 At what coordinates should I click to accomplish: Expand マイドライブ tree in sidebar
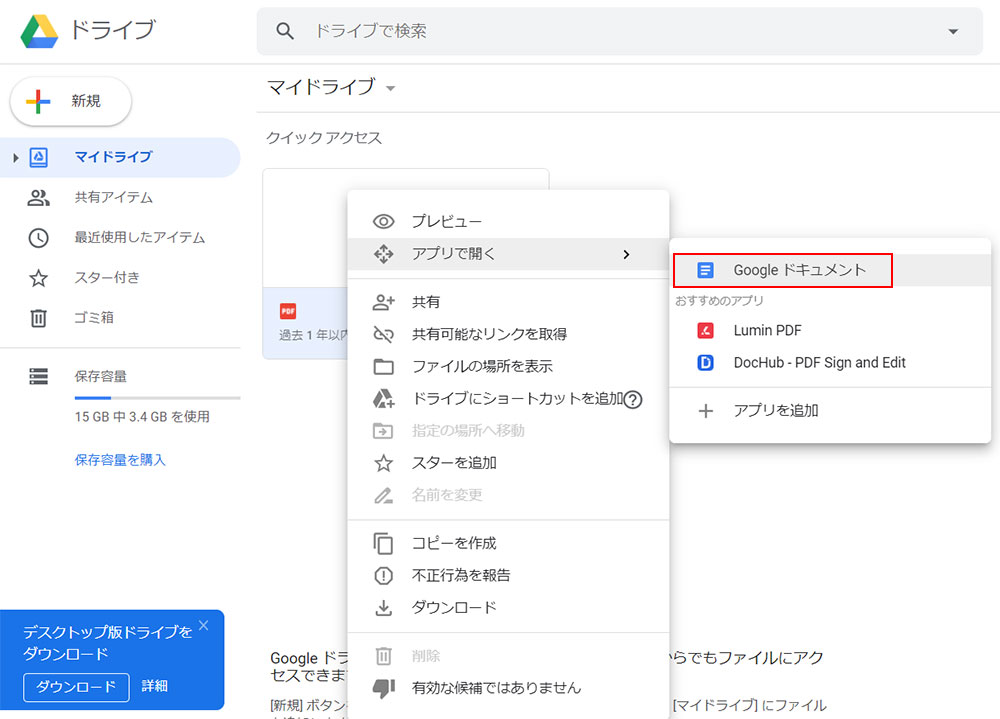pos(16,158)
